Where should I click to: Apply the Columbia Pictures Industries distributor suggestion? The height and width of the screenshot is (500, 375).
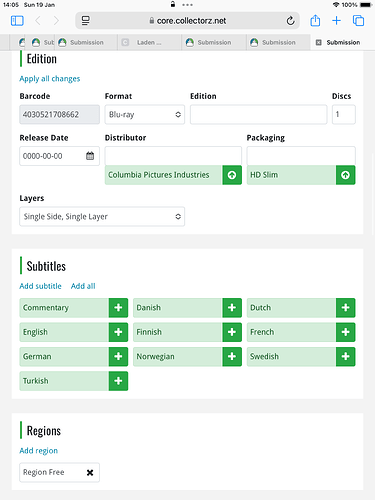click(x=232, y=175)
